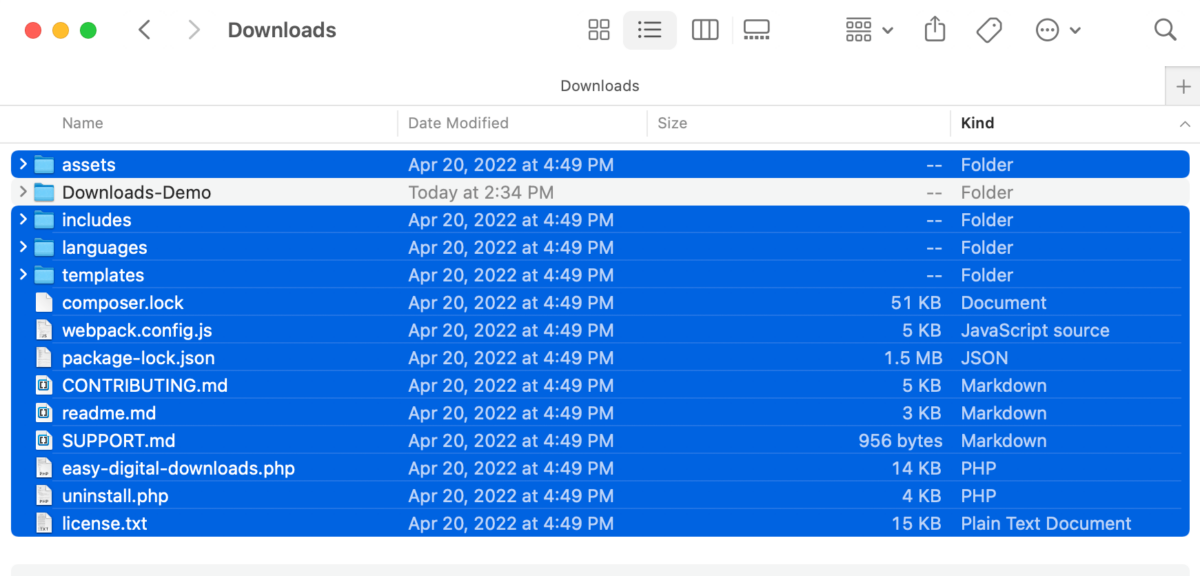1200x576 pixels.
Task: Sort files by the Kind column
Action: click(977, 123)
